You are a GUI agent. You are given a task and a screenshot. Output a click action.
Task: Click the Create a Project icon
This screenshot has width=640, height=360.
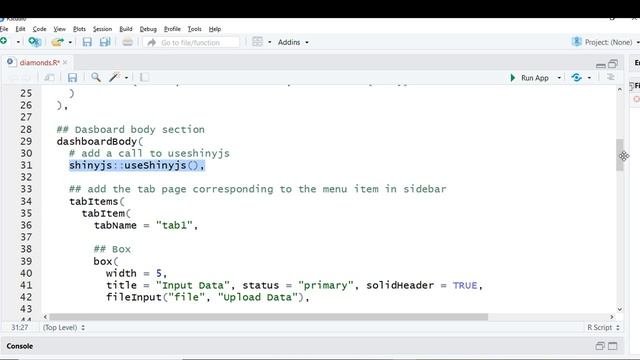click(x=35, y=42)
